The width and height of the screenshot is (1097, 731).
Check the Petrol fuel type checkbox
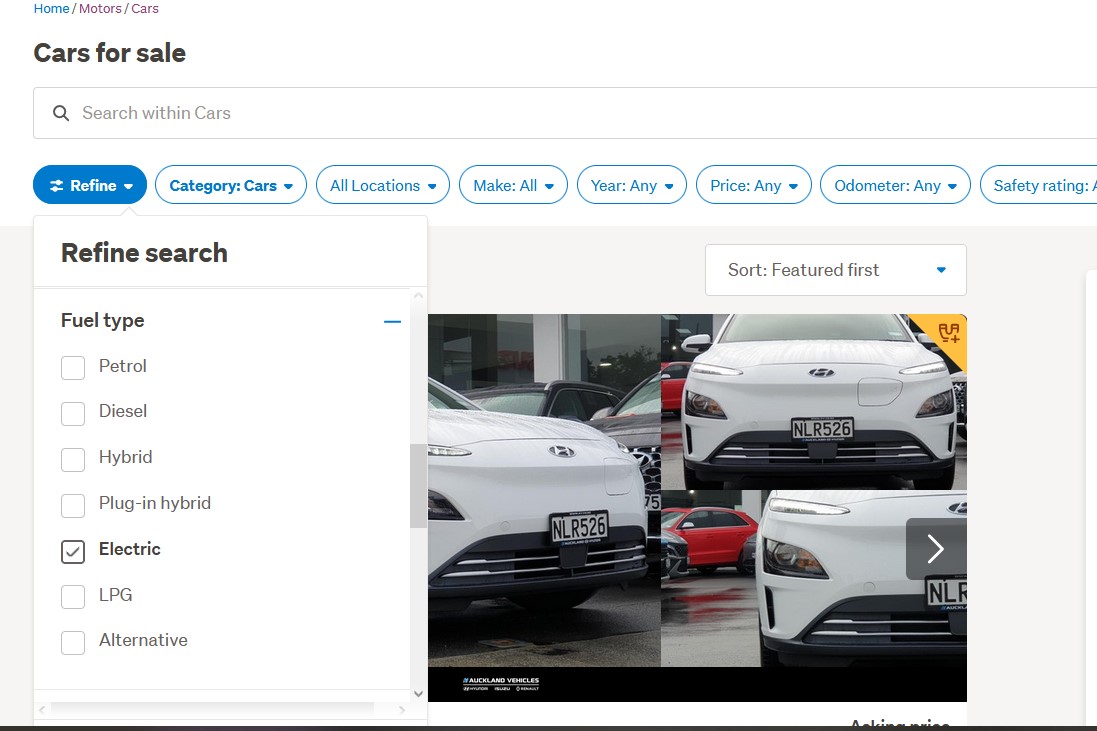[x=73, y=367]
